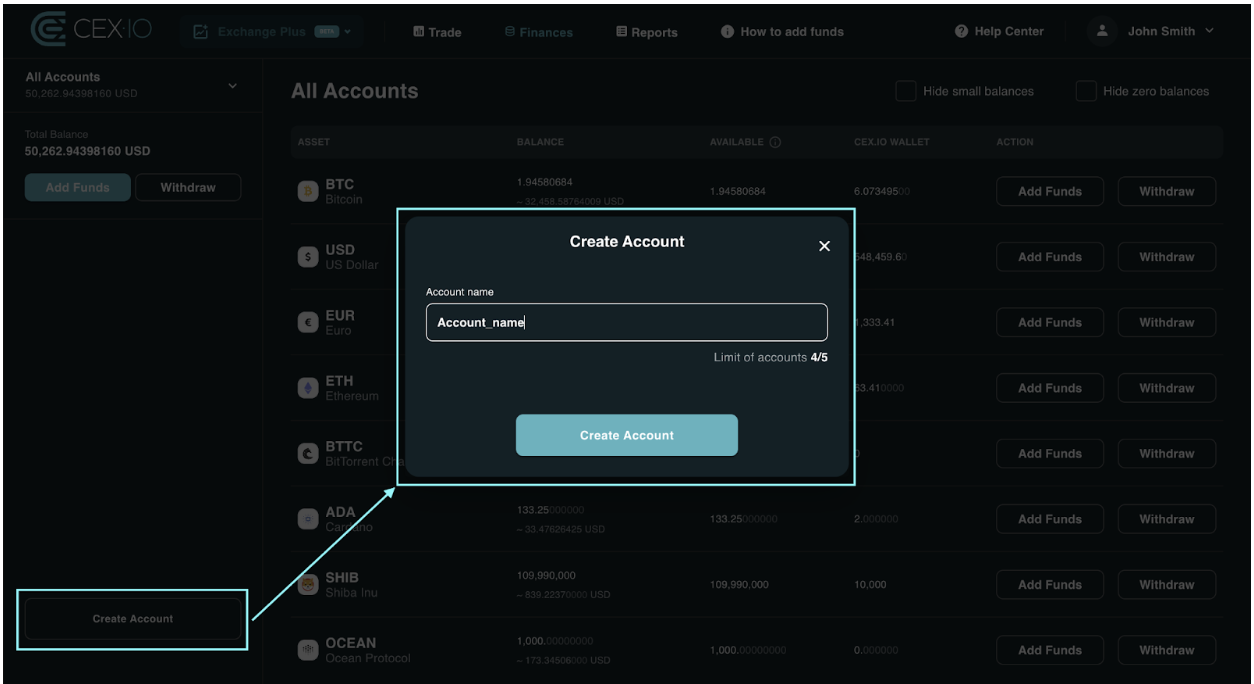This screenshot has width=1254, height=684.
Task: Click the ASSET column header
Action: (314, 142)
